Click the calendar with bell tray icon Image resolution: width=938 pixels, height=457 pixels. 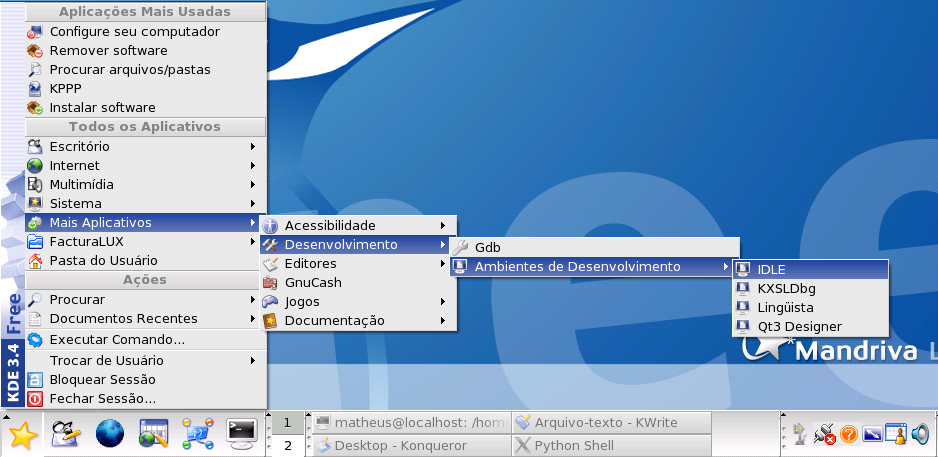[896, 434]
